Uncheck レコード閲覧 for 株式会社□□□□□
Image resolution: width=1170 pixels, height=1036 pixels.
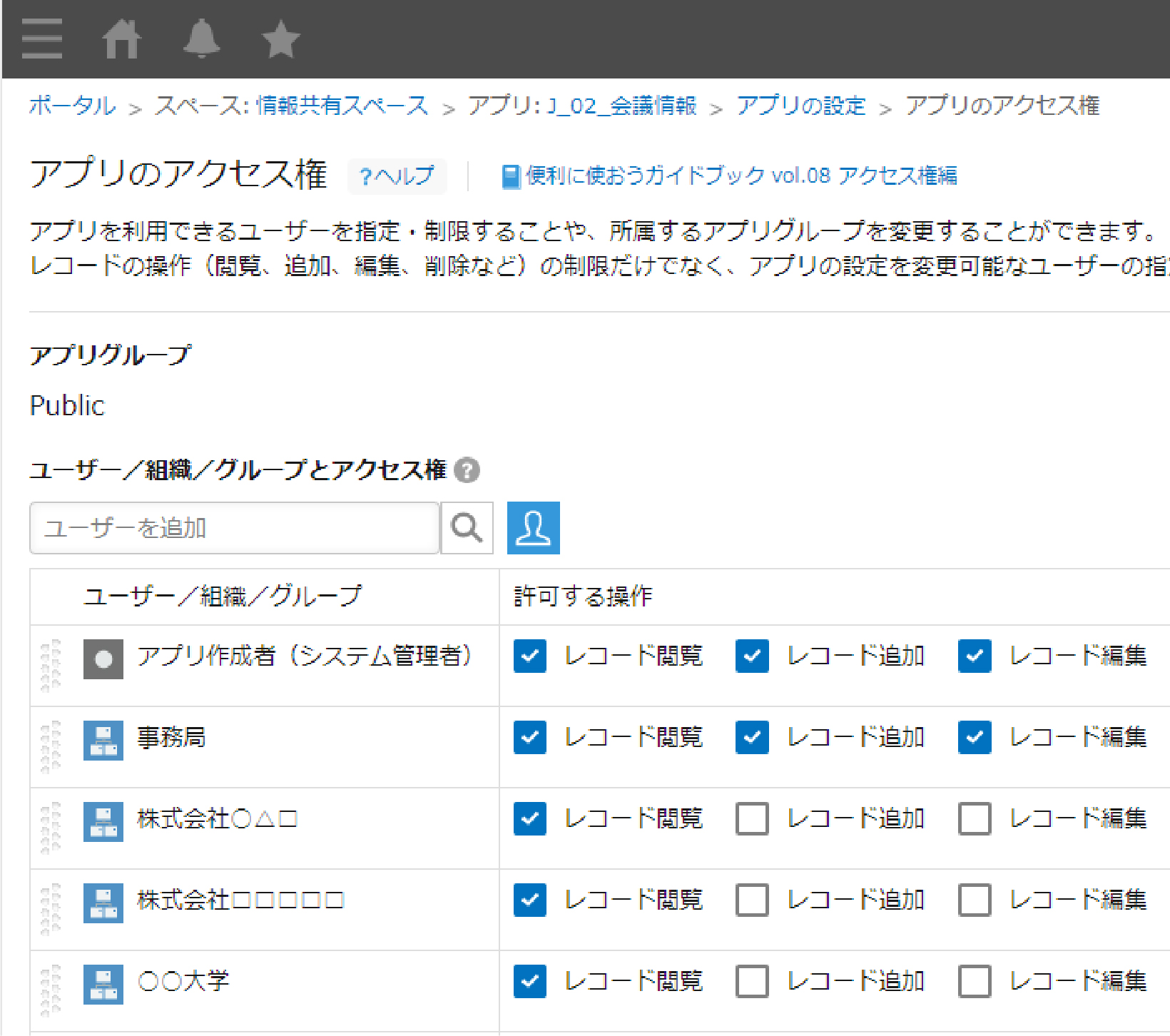(x=530, y=900)
